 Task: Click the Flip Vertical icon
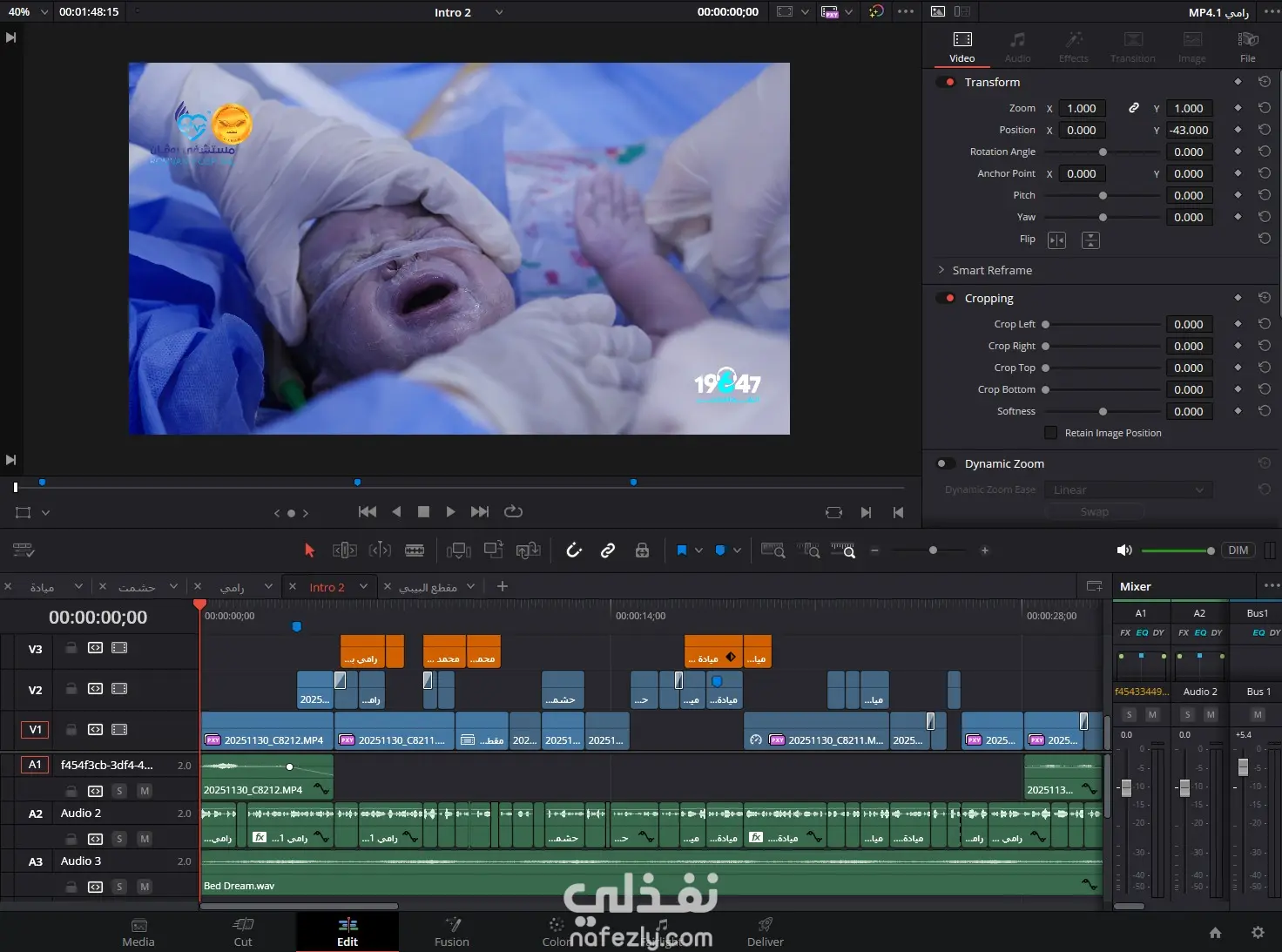click(x=1090, y=240)
